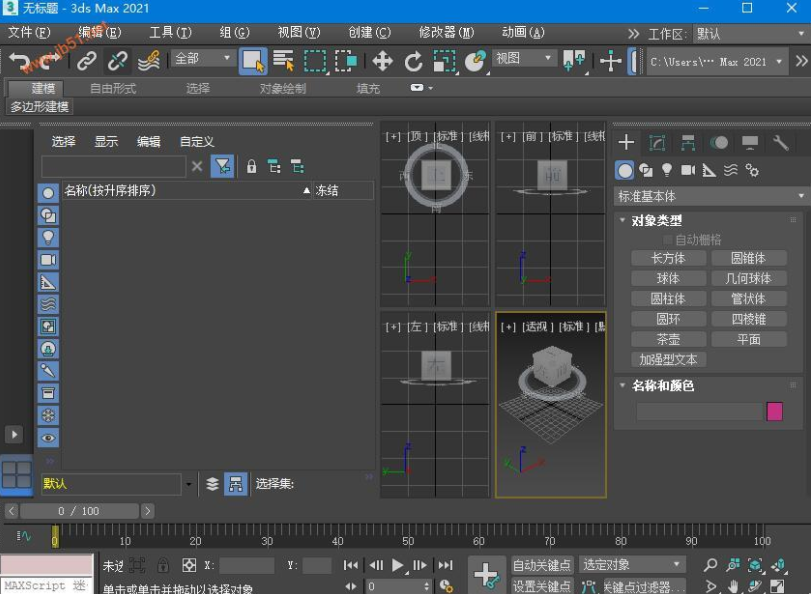Open the Utilities wrench tab

780,142
